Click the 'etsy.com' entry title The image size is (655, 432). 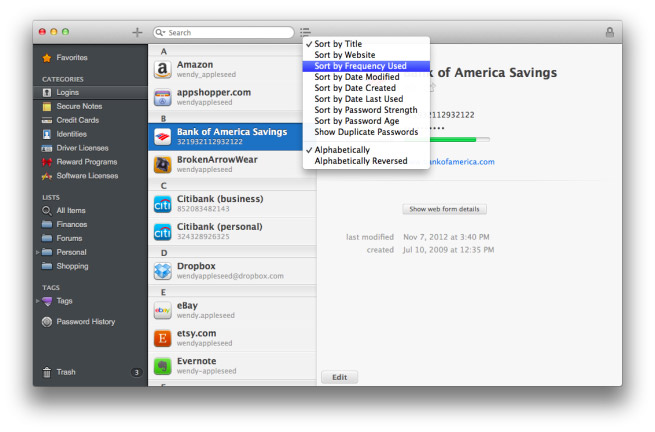(197, 333)
